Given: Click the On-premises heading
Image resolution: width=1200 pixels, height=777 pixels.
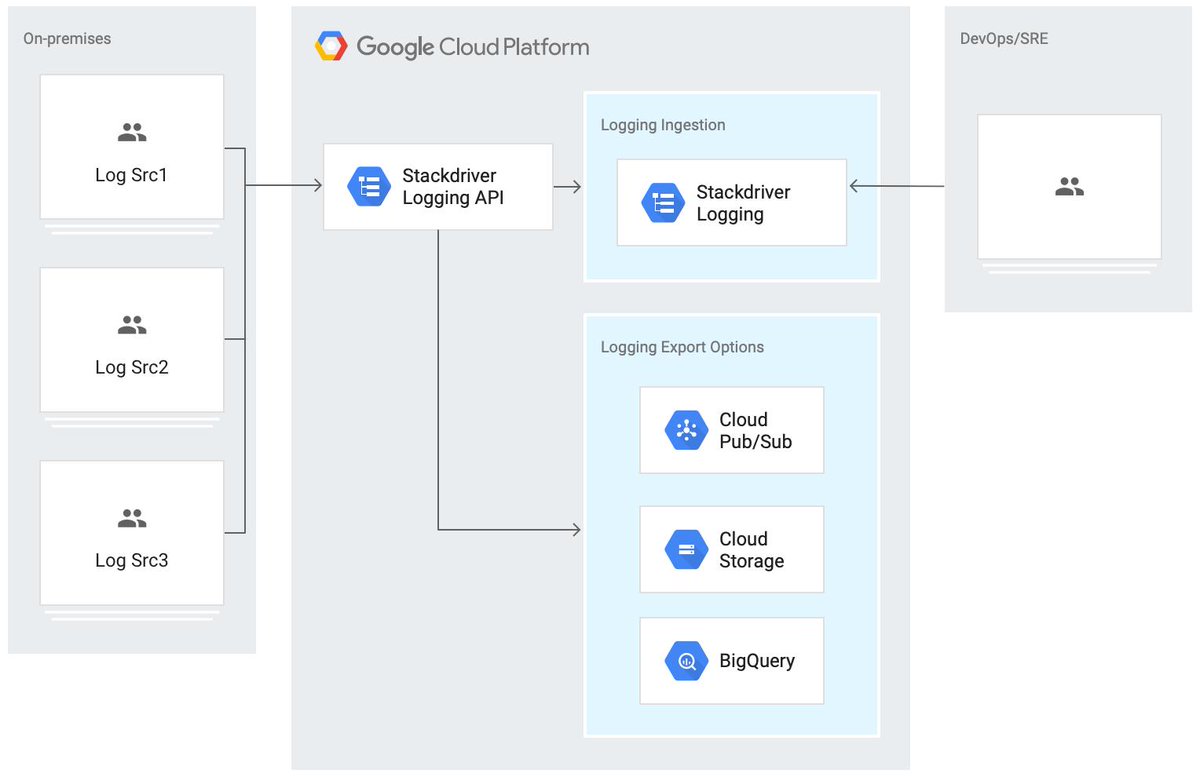Looking at the screenshot, I should tap(67, 39).
